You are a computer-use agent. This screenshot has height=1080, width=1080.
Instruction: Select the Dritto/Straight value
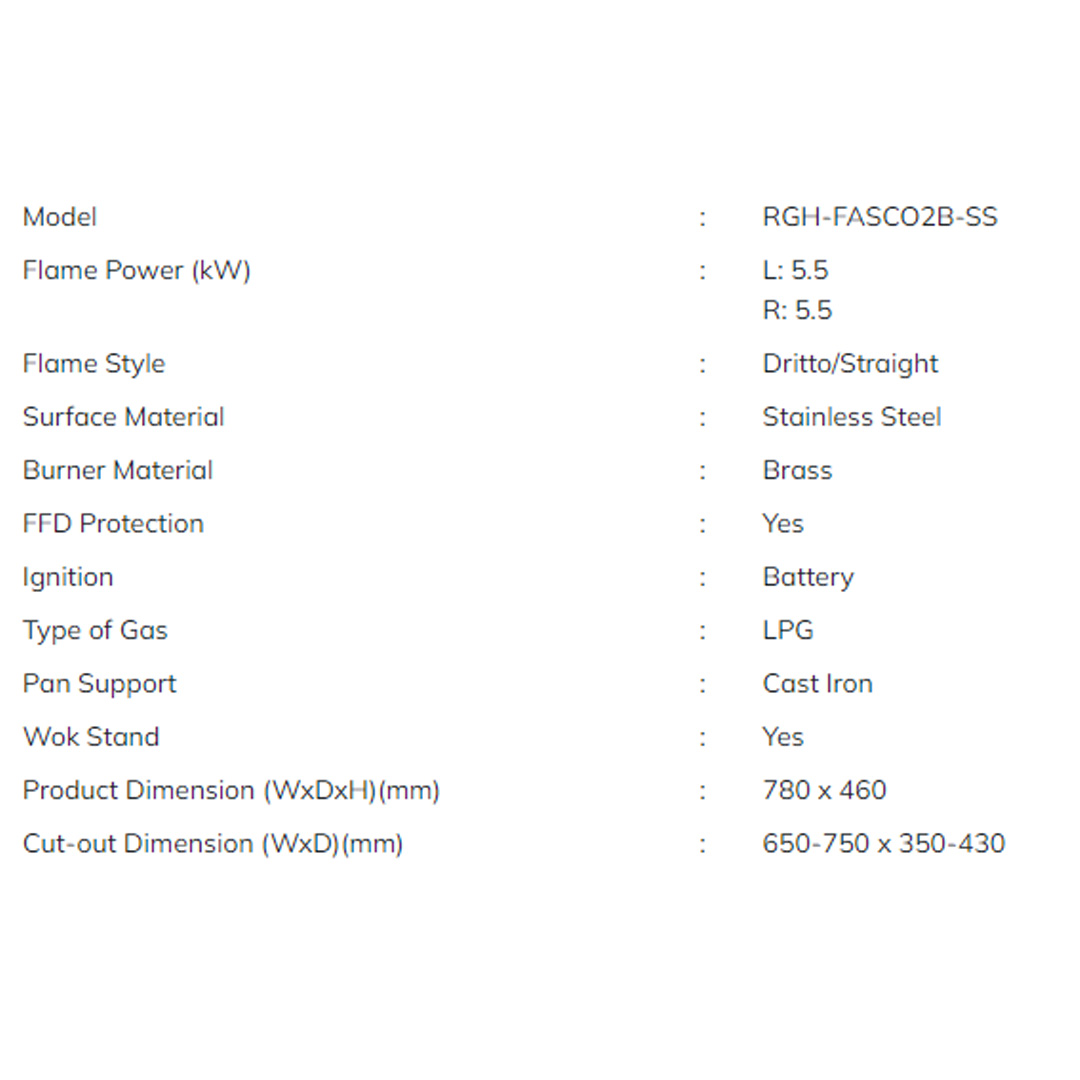point(850,363)
